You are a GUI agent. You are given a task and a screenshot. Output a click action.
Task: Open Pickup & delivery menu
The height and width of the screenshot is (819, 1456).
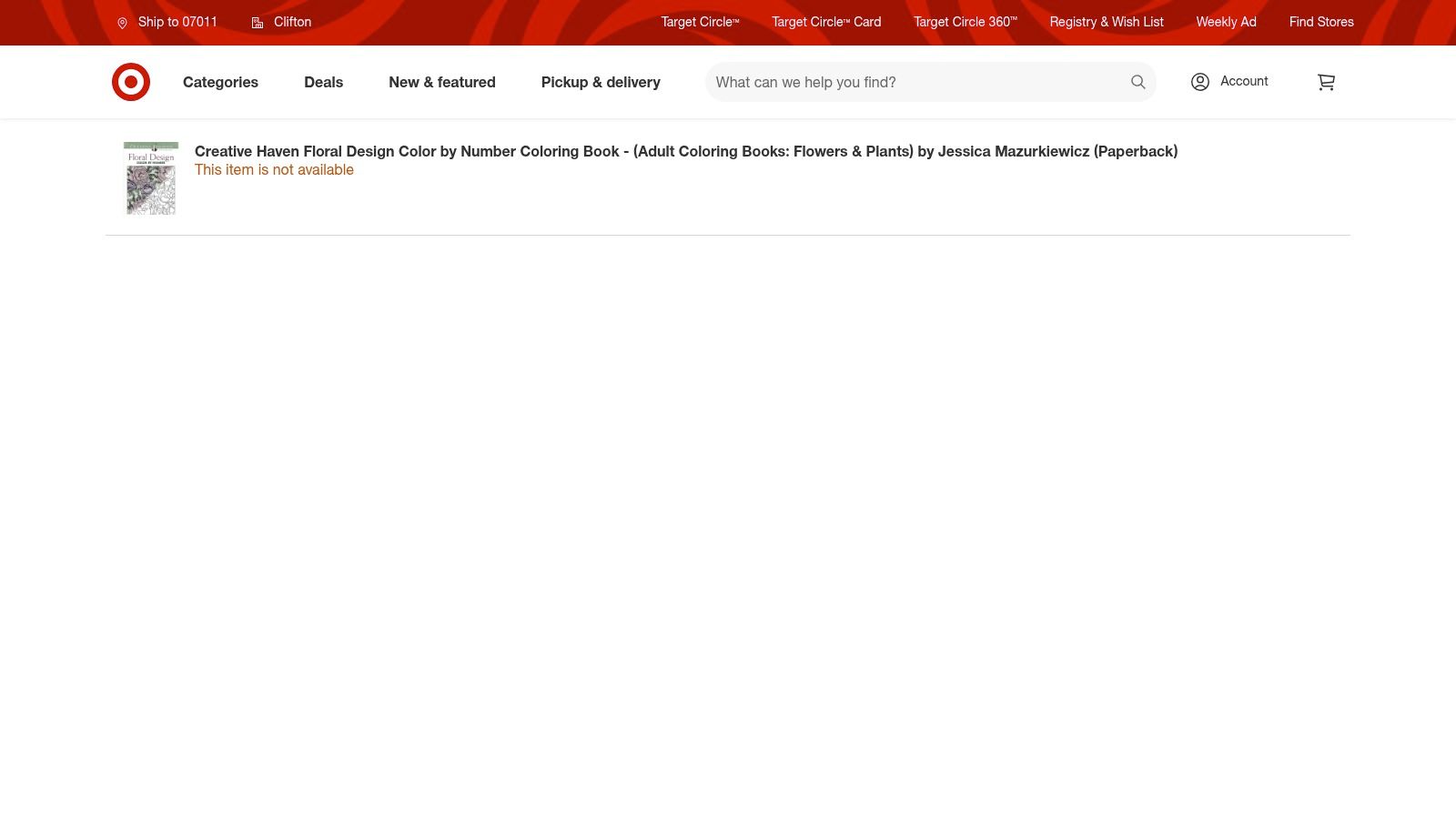click(x=601, y=82)
